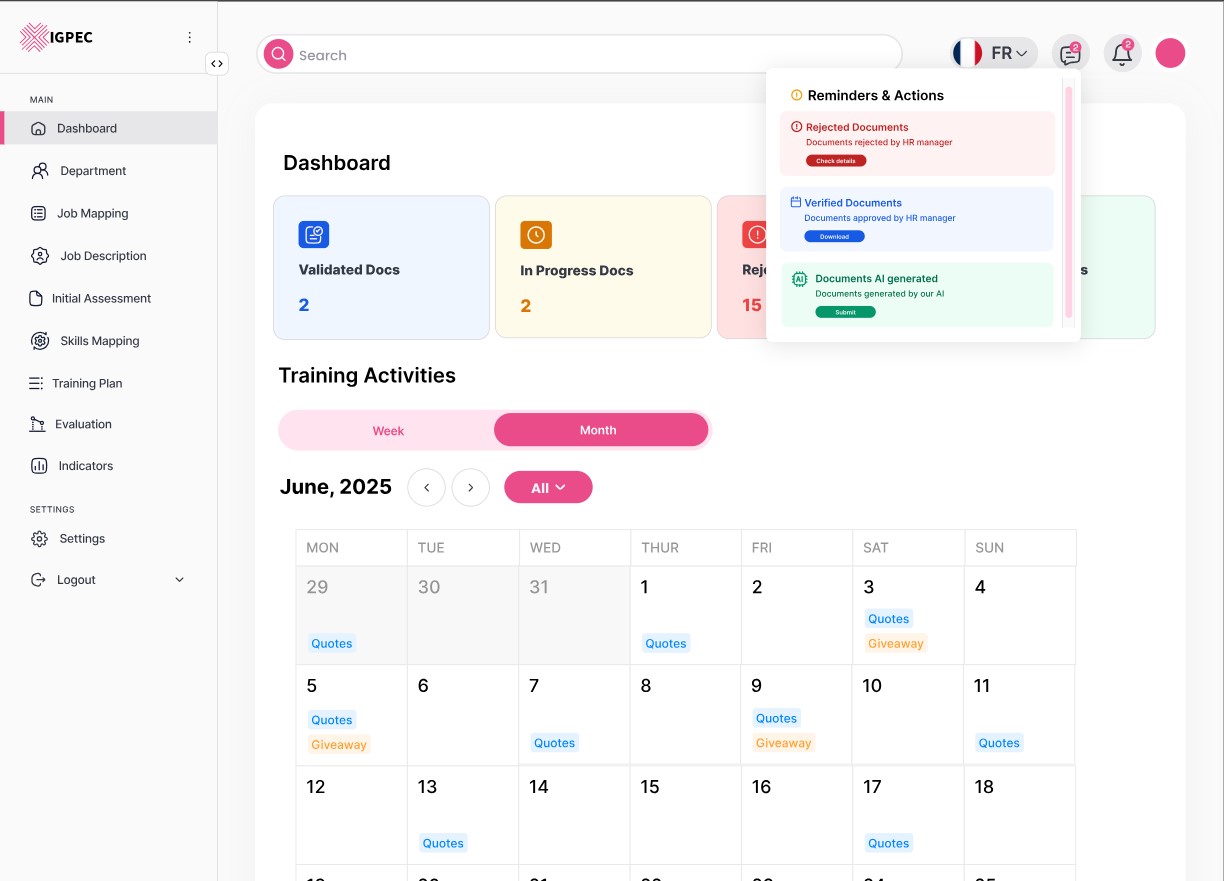Open Job Mapping in sidebar

pyautogui.click(x=92, y=213)
